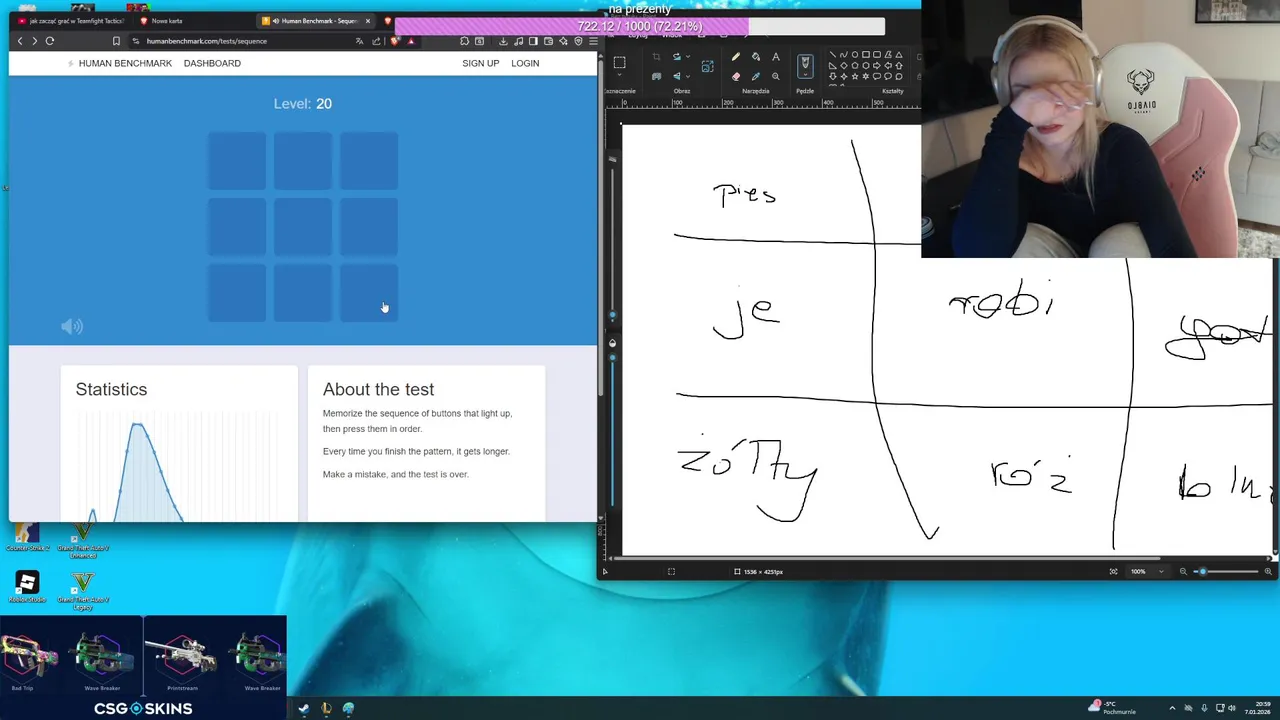Viewport: 1280px width, 720px height.
Task: Click the center square of the grid
Action: (x=303, y=227)
